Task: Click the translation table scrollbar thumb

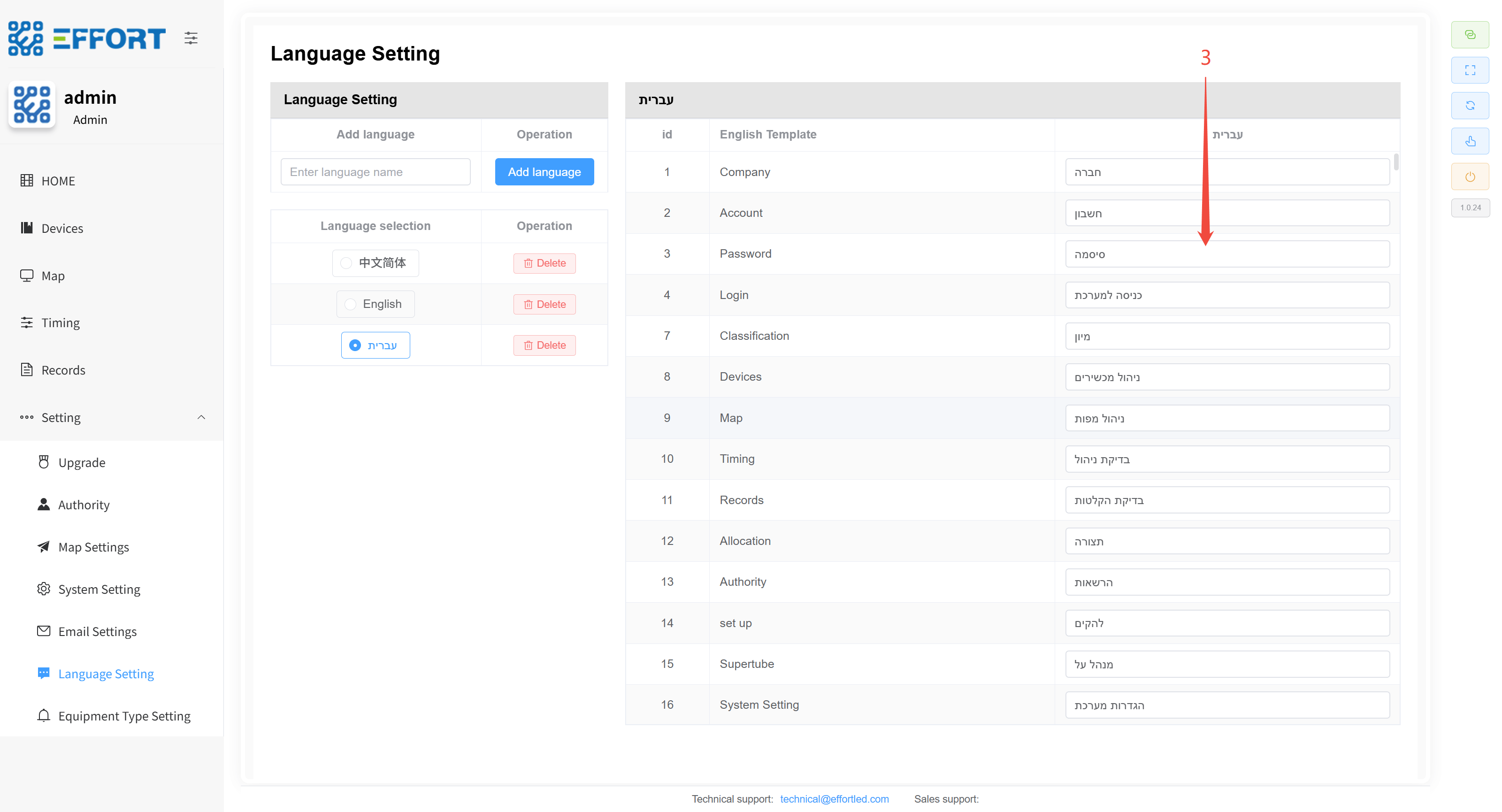Action: click(x=1396, y=162)
